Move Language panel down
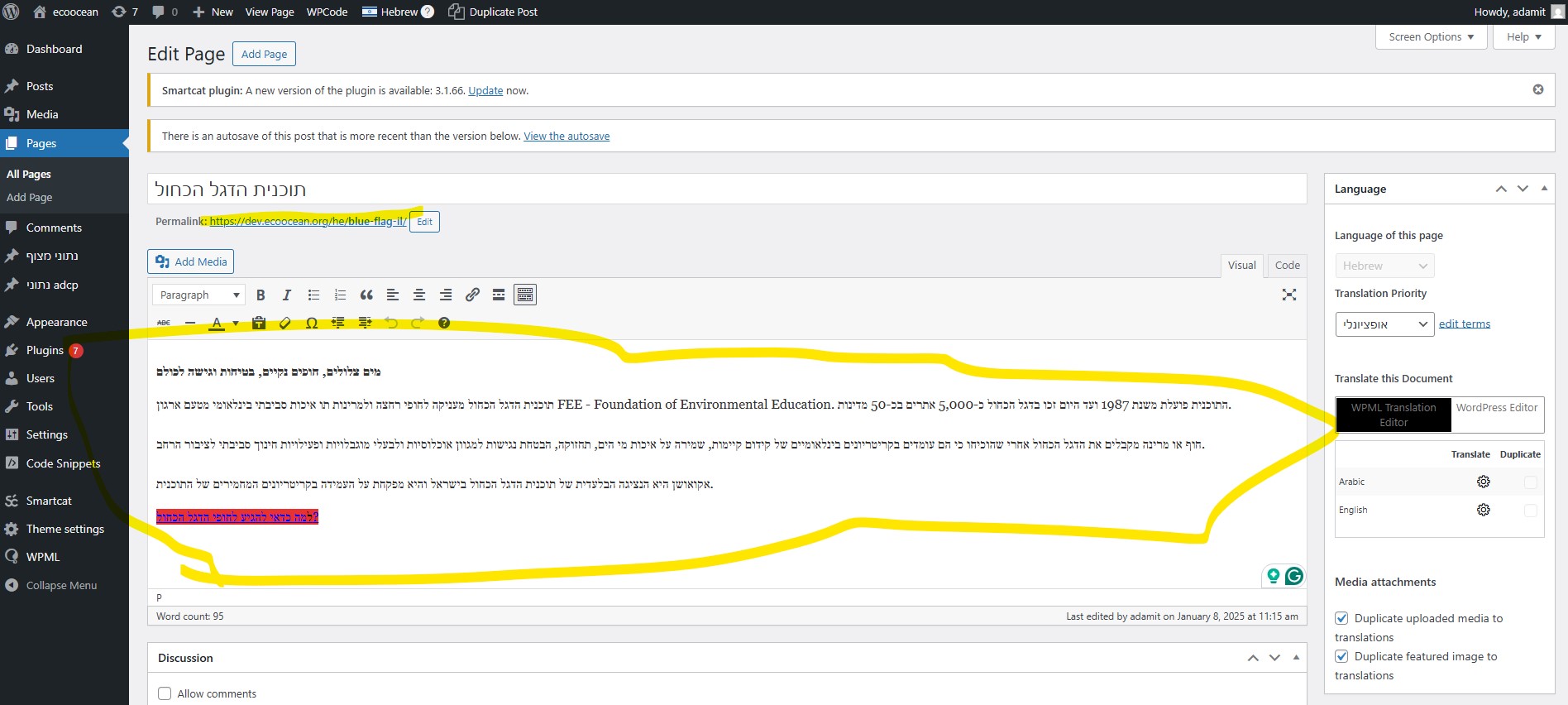 pos(1523,189)
